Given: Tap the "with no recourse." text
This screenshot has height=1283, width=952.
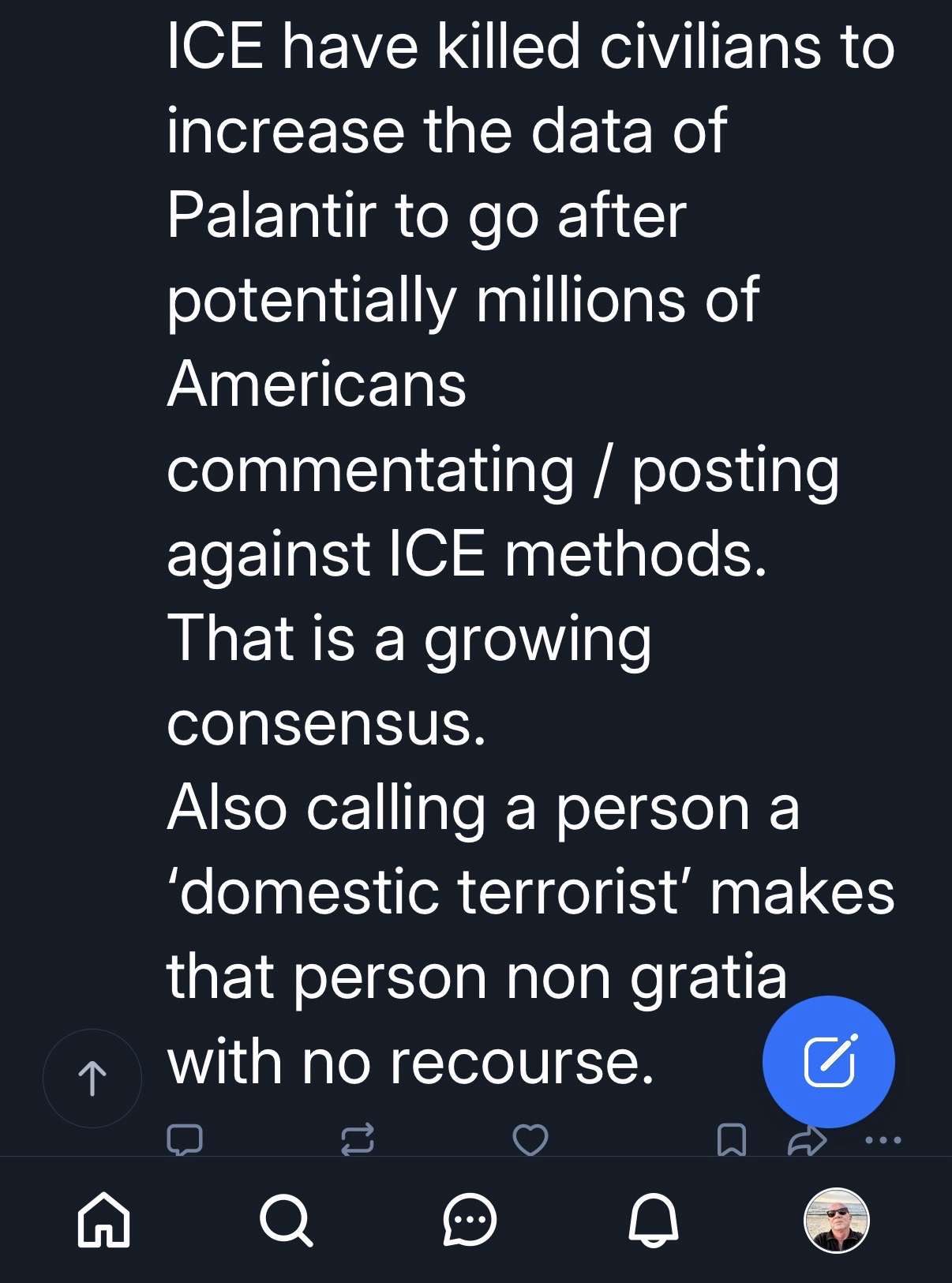Looking at the screenshot, I should point(410,1061).
